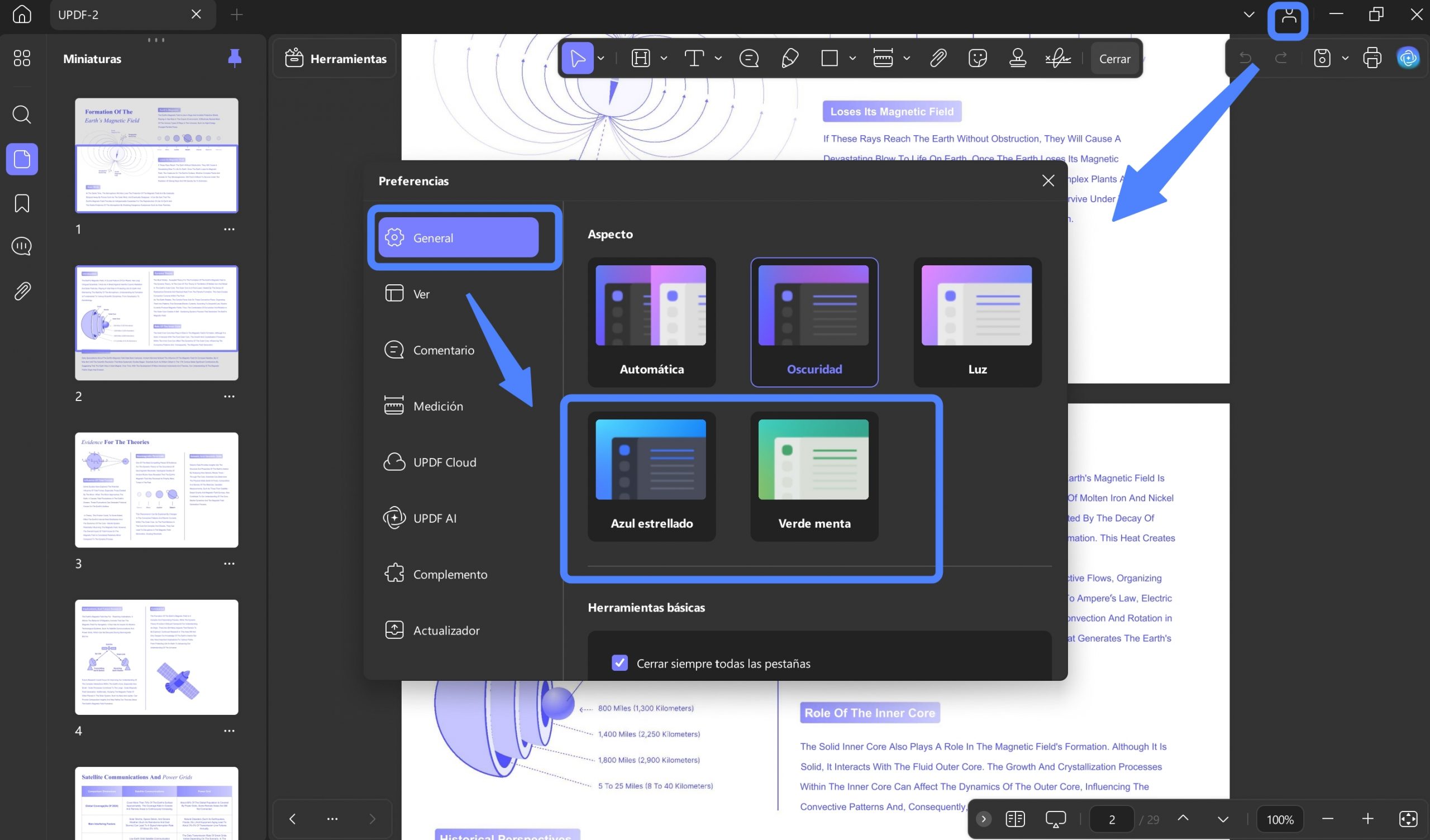Screen dimensions: 1430x840
Task: Open page 4 thumbnail
Action: (156, 657)
